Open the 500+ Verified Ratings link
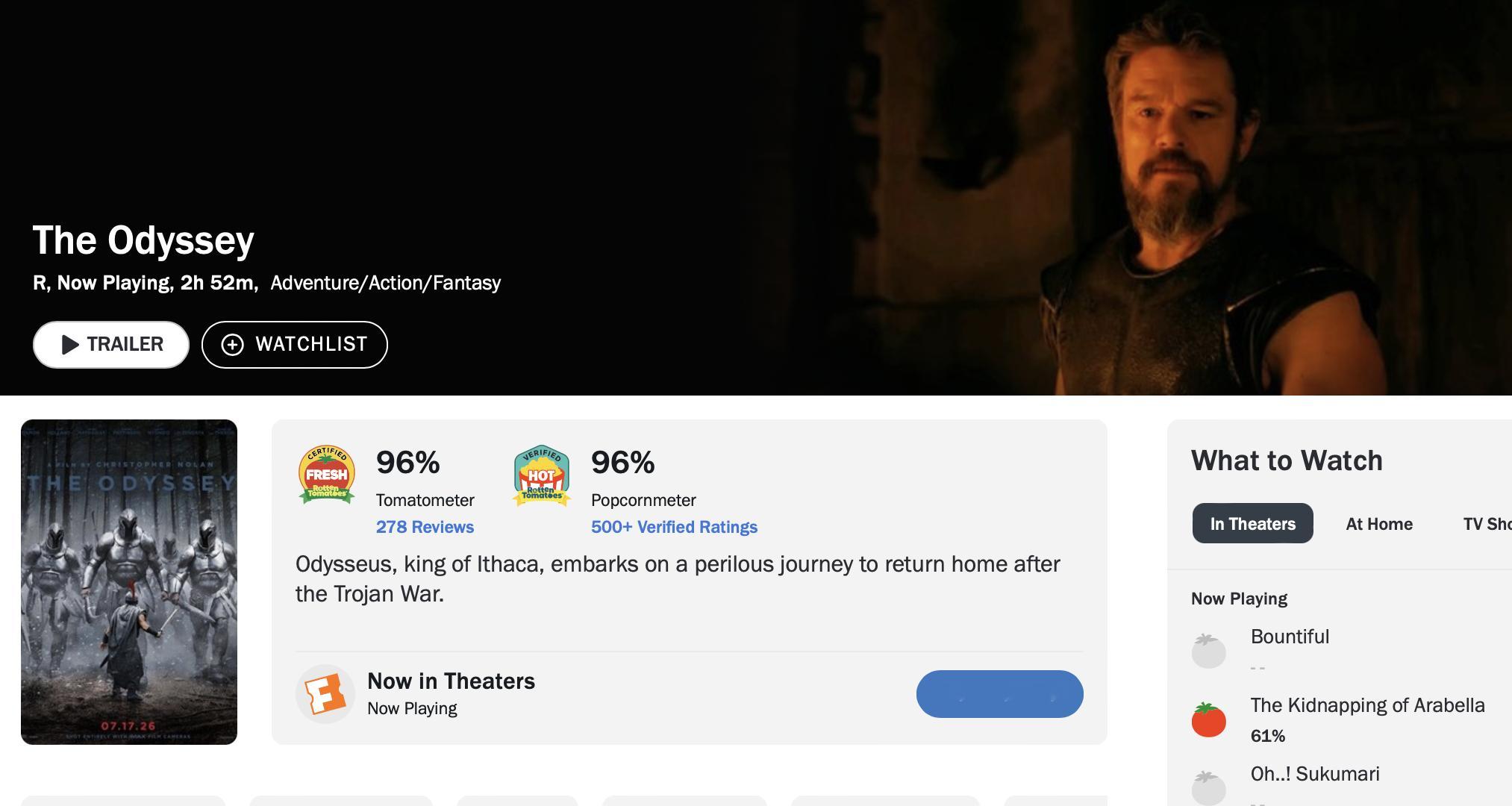 [x=674, y=527]
